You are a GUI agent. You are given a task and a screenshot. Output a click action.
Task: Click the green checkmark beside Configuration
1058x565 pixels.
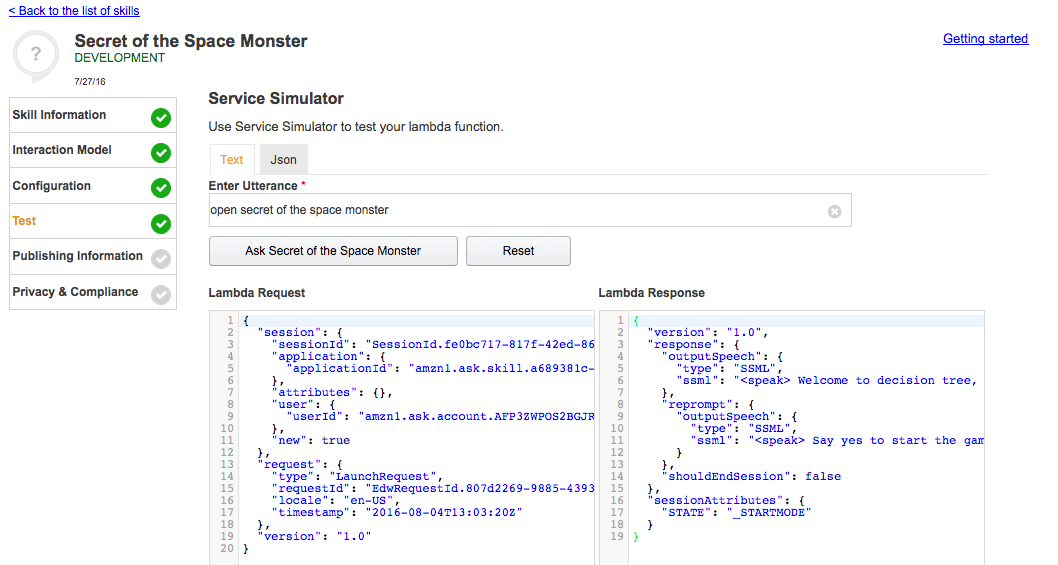tap(160, 188)
